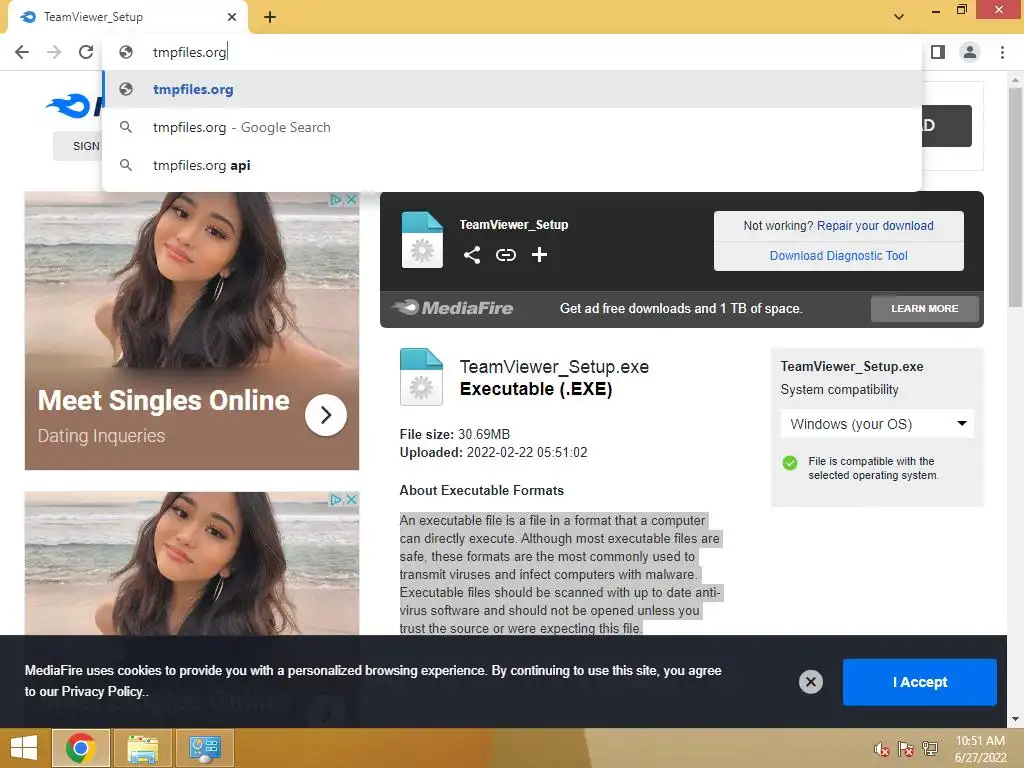Click the scrollbar down arrow

(1015, 719)
